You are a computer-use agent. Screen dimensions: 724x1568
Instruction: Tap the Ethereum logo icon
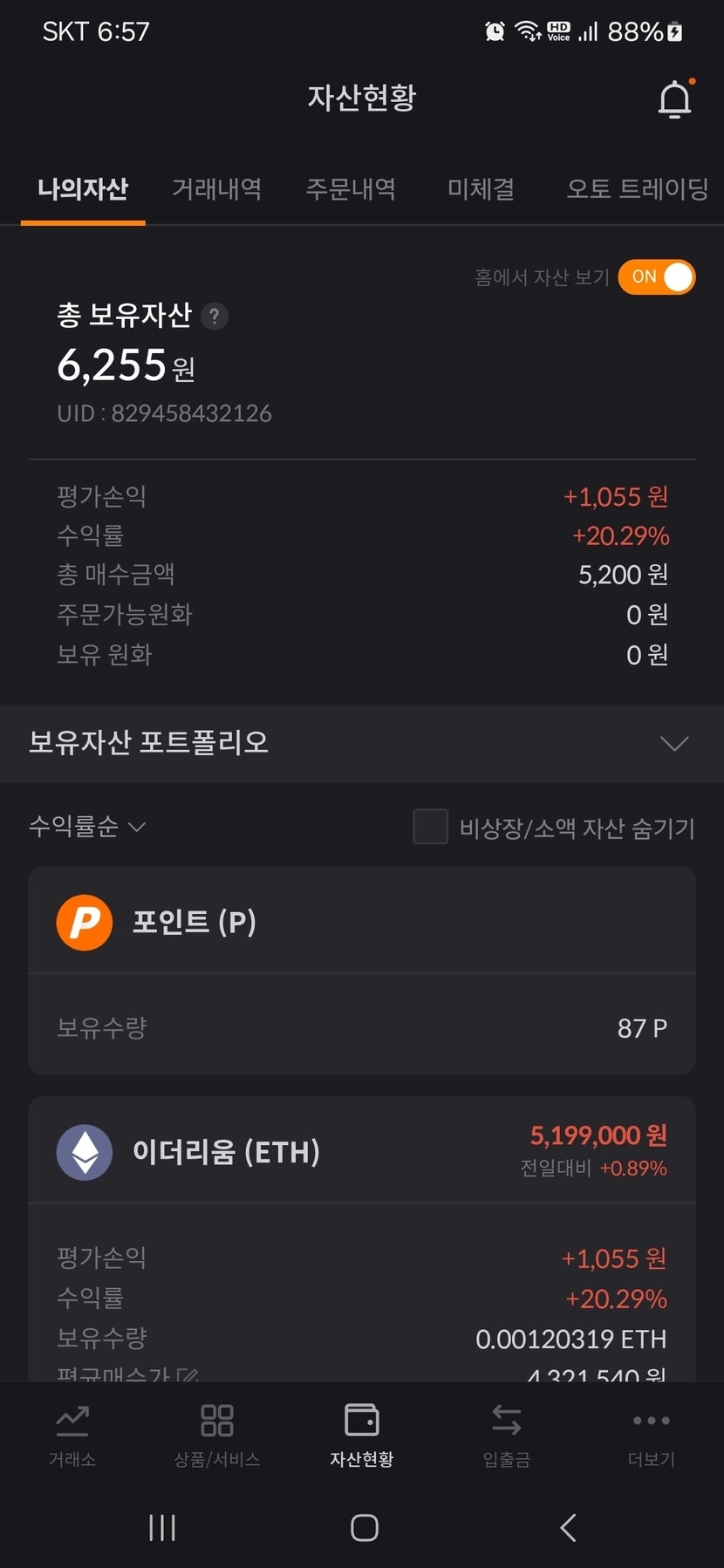click(85, 1152)
